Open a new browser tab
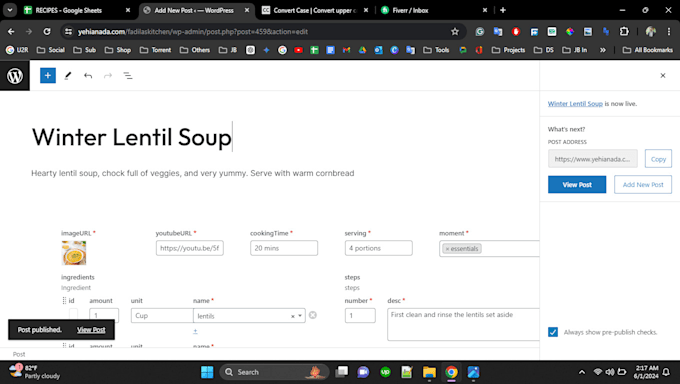The height and width of the screenshot is (384, 680). pyautogui.click(x=503, y=10)
